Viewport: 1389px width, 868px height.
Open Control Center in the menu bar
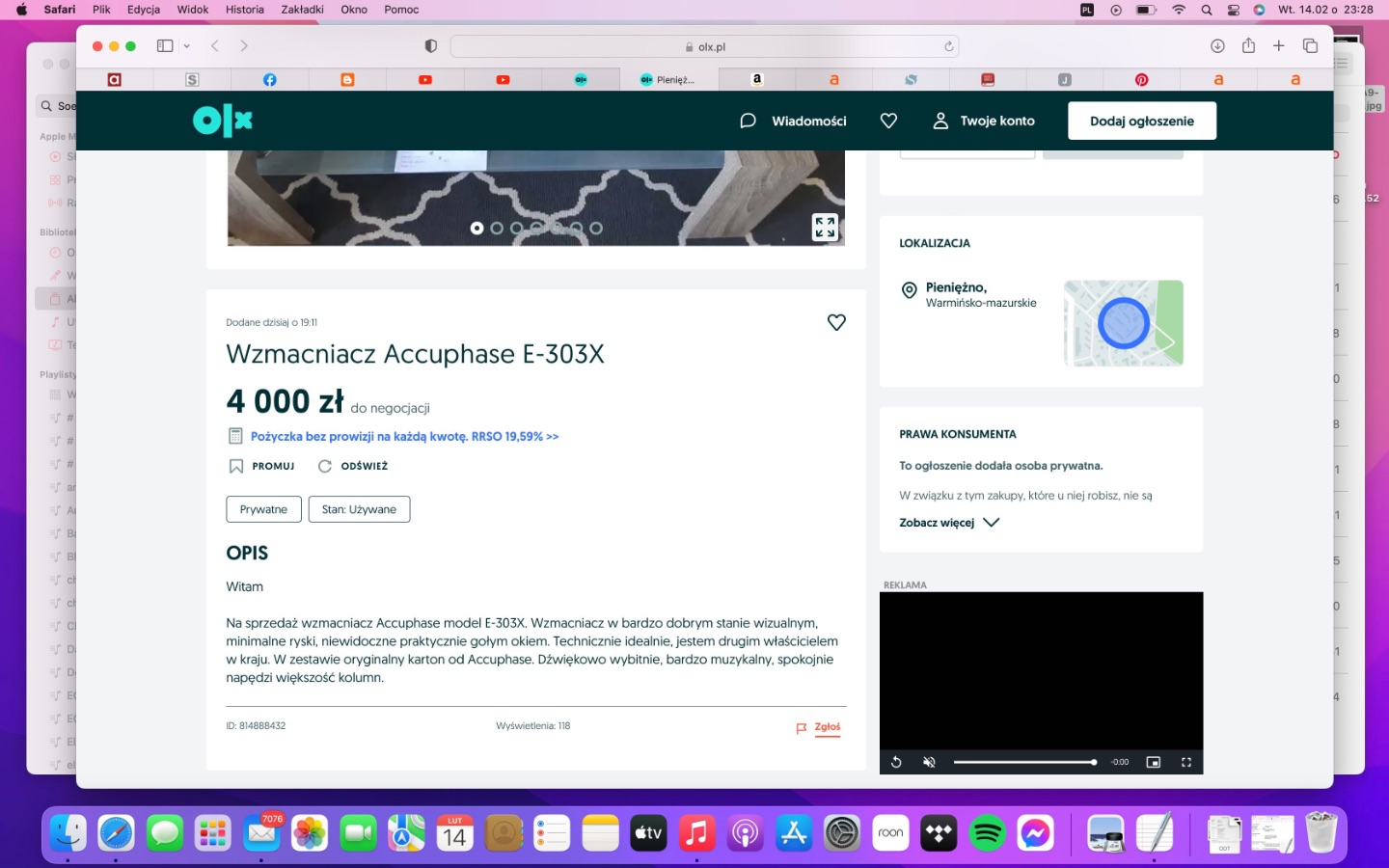tap(1234, 10)
